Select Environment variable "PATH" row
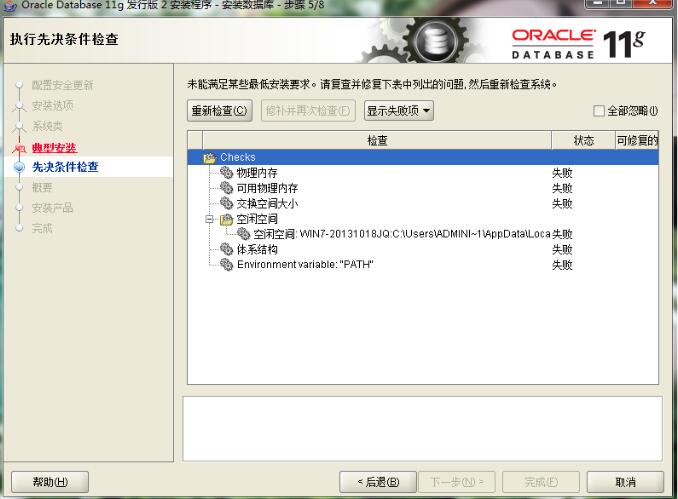This screenshot has width=678, height=499. (x=423, y=264)
